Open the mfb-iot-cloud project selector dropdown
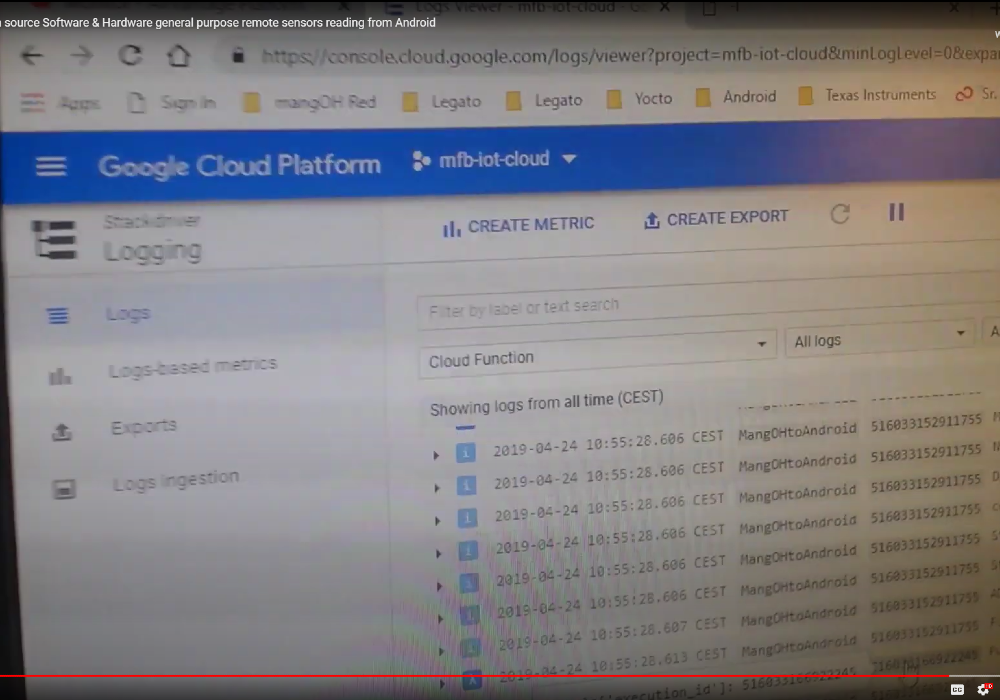 pos(494,160)
